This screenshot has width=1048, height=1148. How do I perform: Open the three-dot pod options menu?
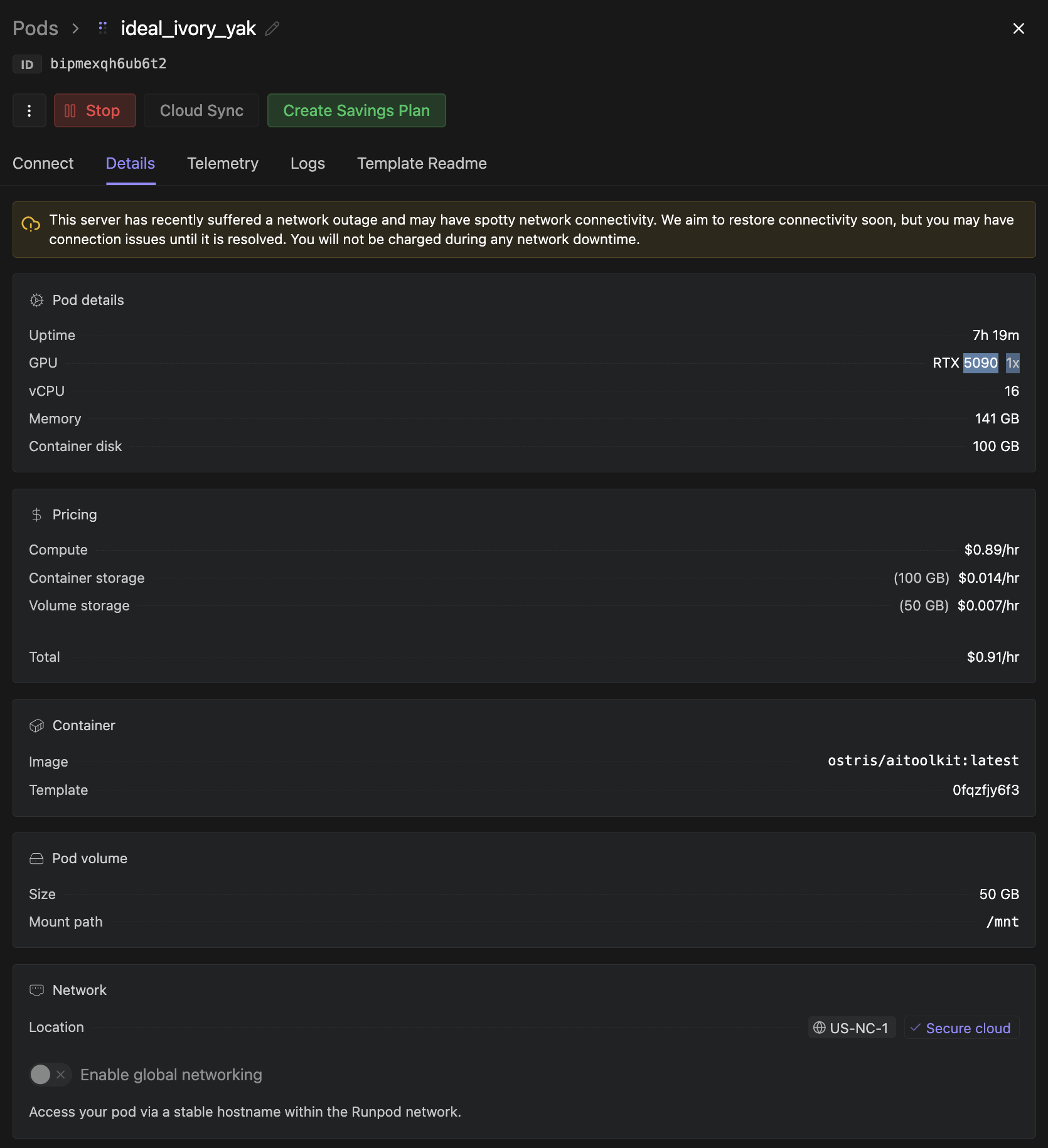click(29, 110)
